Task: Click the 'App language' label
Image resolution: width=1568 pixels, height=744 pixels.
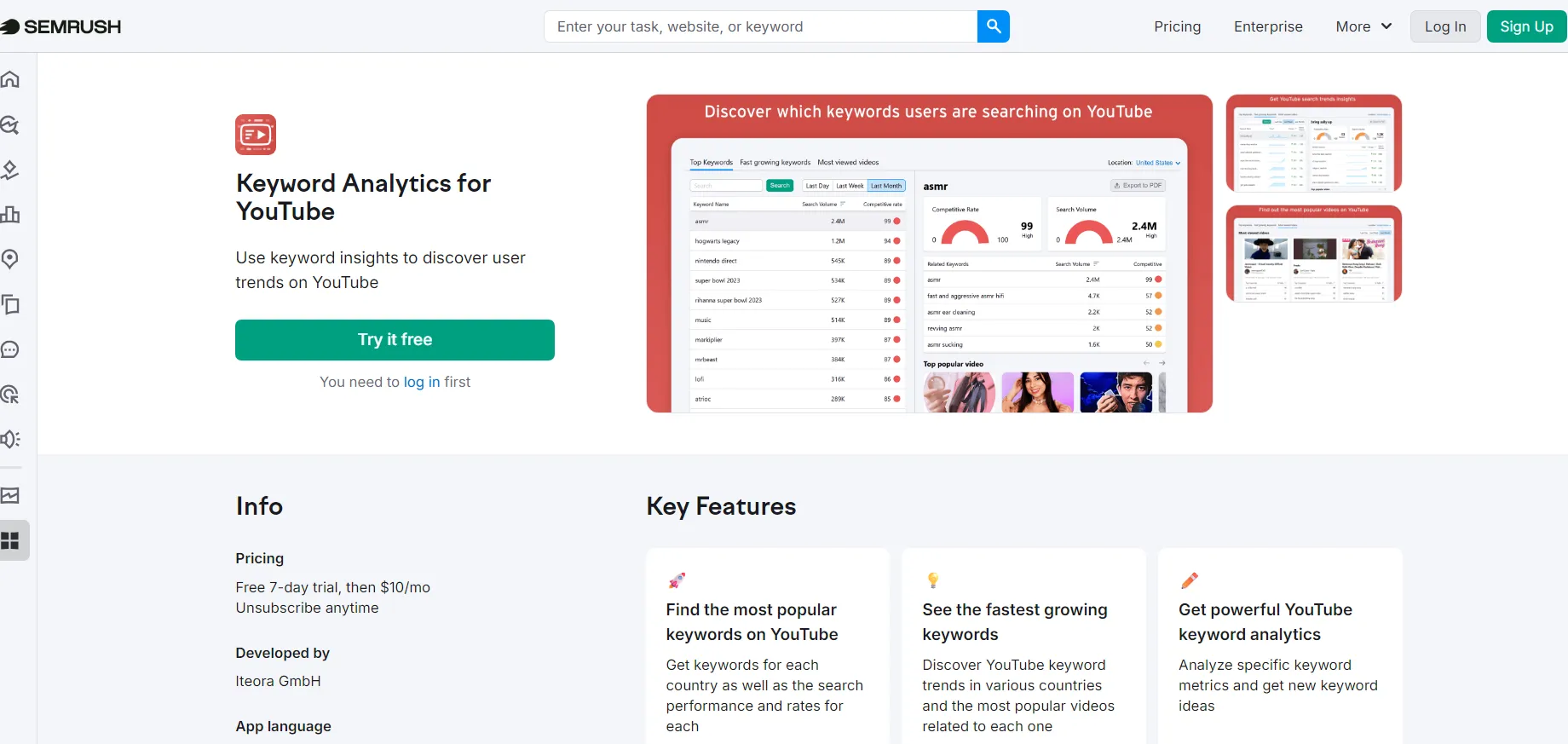Action: (x=283, y=726)
